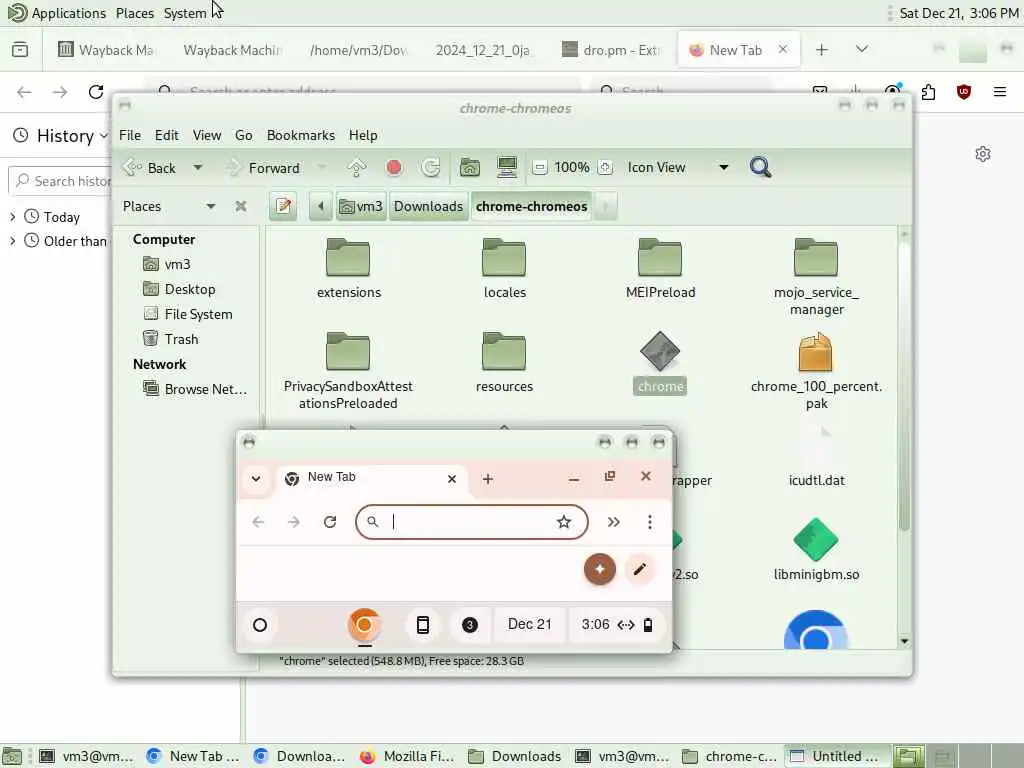Select the locales folder
Image resolution: width=1024 pixels, height=768 pixels.
click(504, 269)
